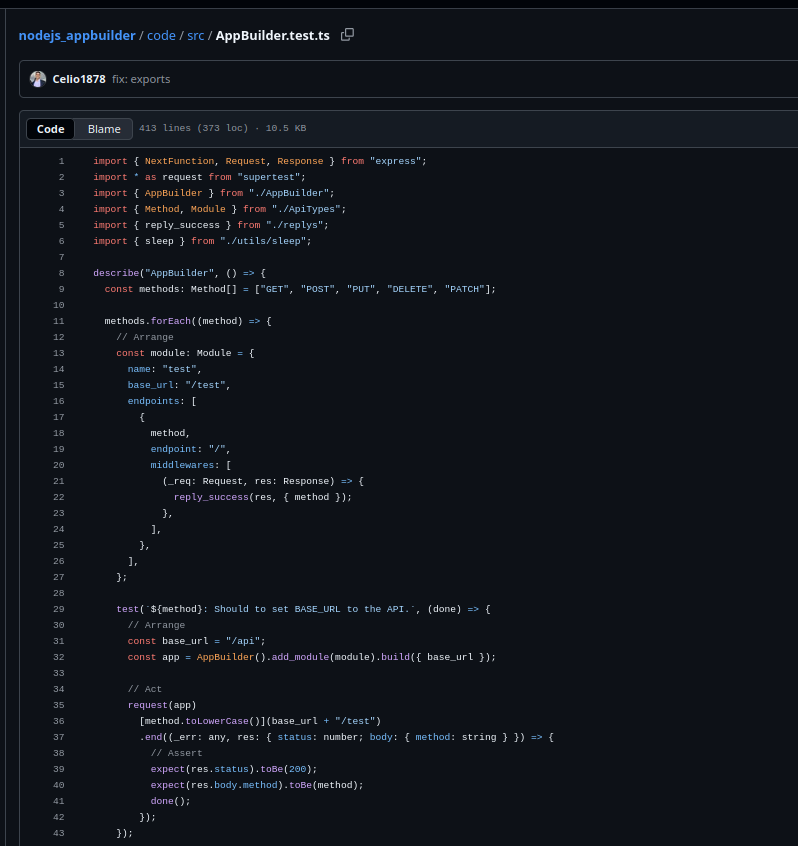
Task: Copy the file path using the copy icon
Action: [347, 35]
